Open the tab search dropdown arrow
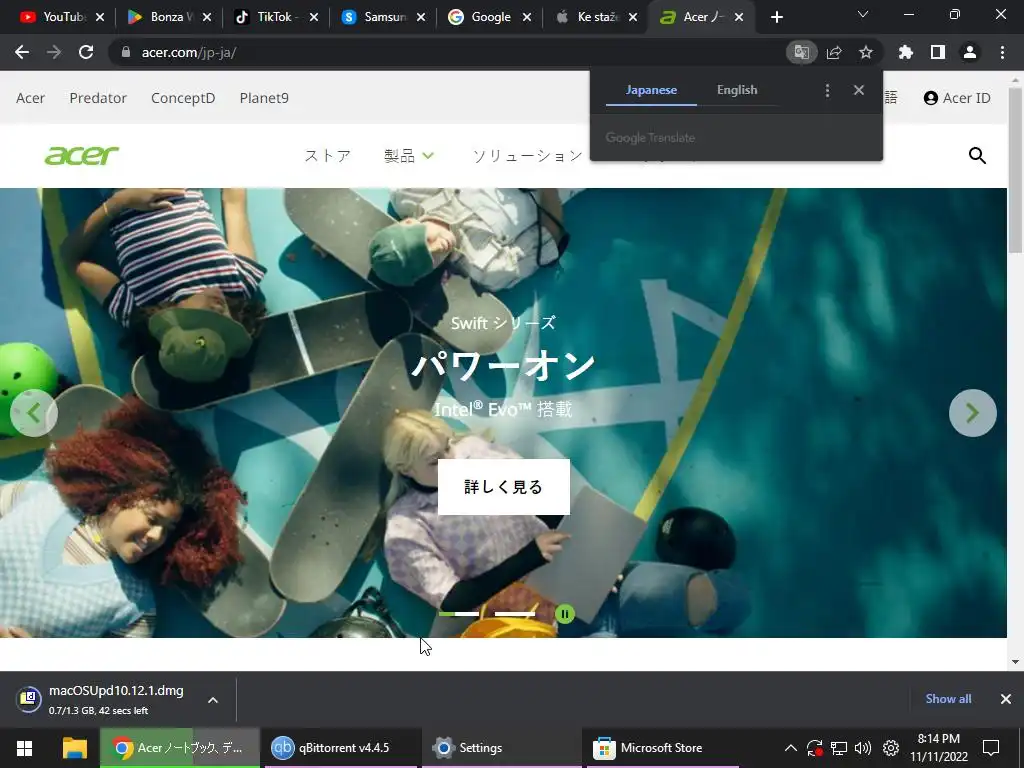1024x768 pixels. 863,14
